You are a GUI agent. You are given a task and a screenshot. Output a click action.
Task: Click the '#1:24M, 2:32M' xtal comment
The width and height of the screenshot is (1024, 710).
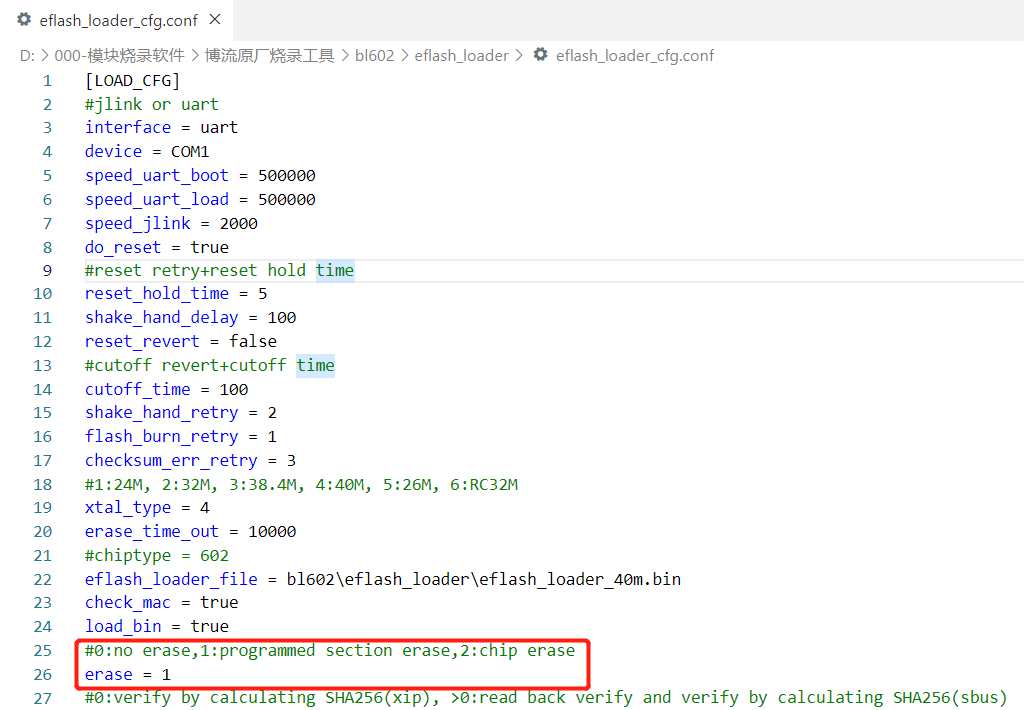click(x=302, y=485)
